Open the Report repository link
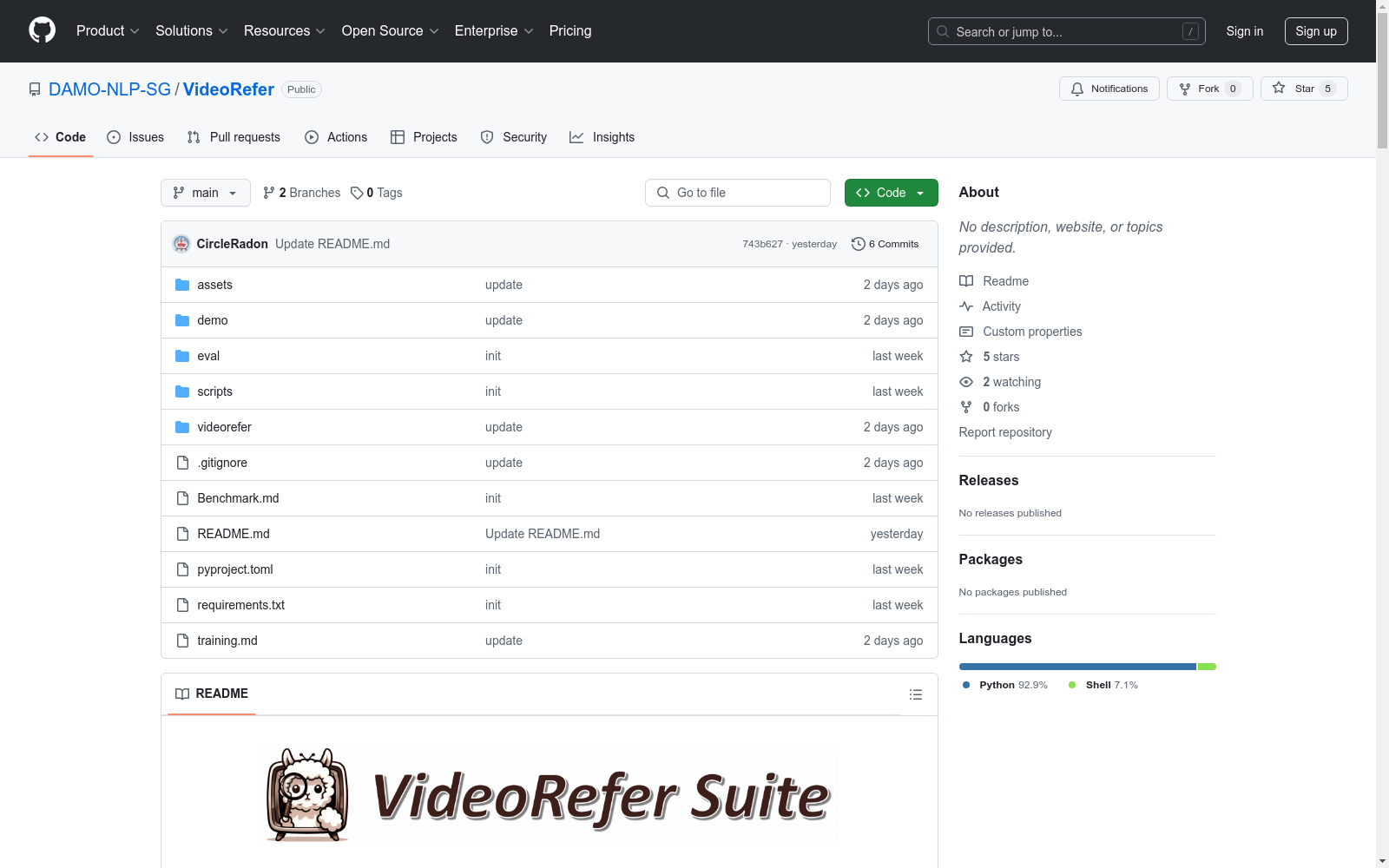The width and height of the screenshot is (1389, 868). (1004, 432)
